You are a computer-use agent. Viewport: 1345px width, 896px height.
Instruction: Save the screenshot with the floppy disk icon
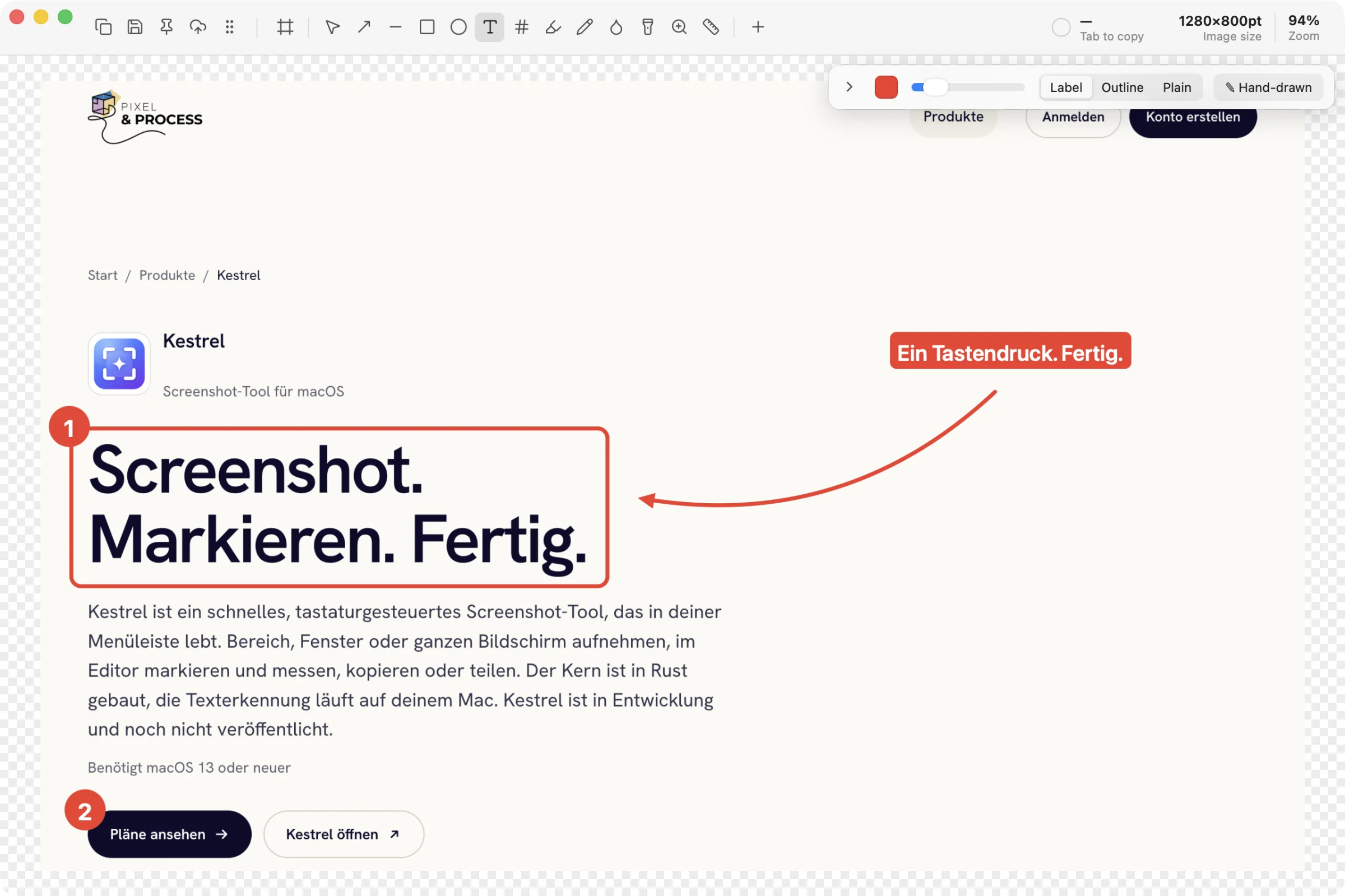point(135,27)
